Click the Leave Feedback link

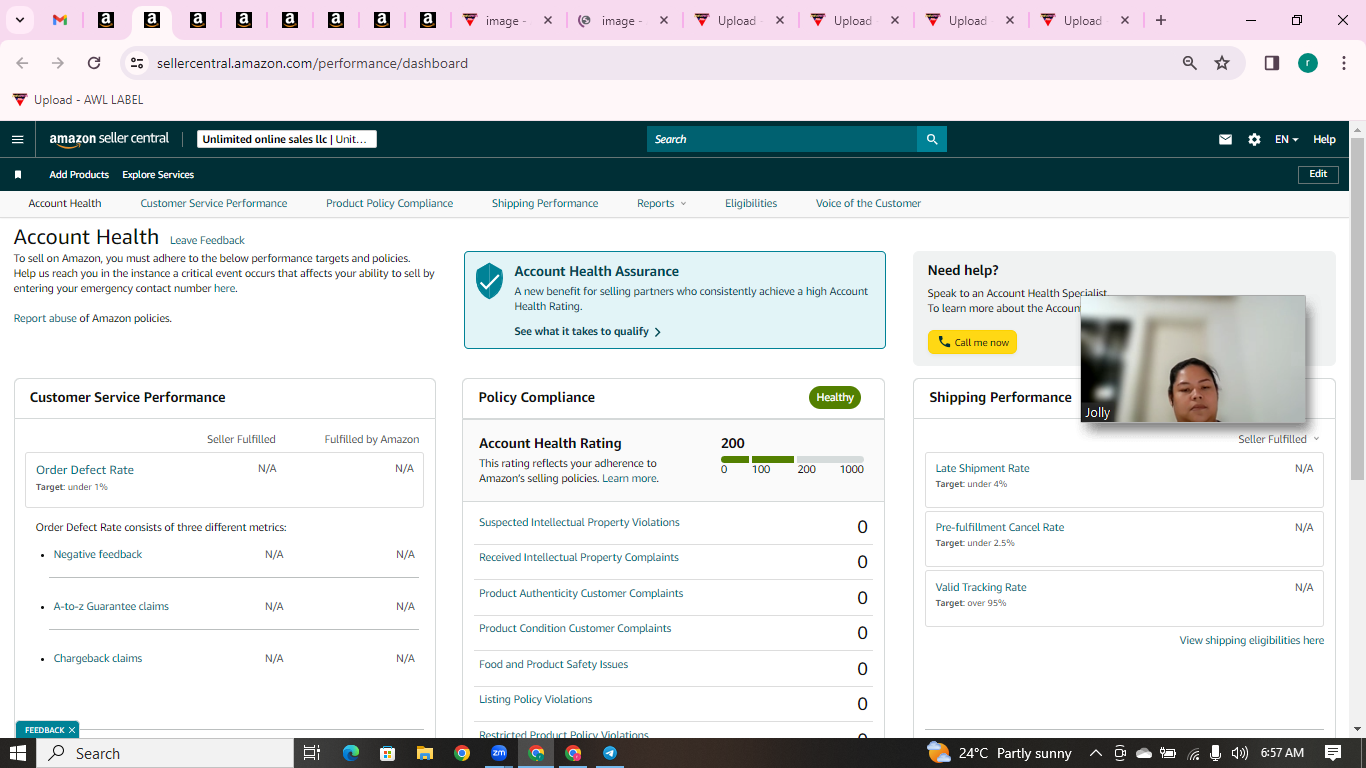coord(207,240)
